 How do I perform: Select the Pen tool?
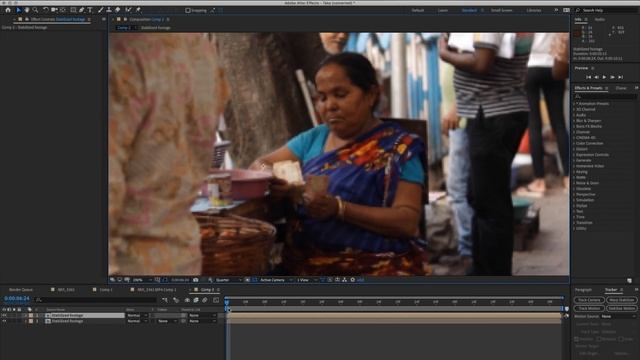point(82,10)
